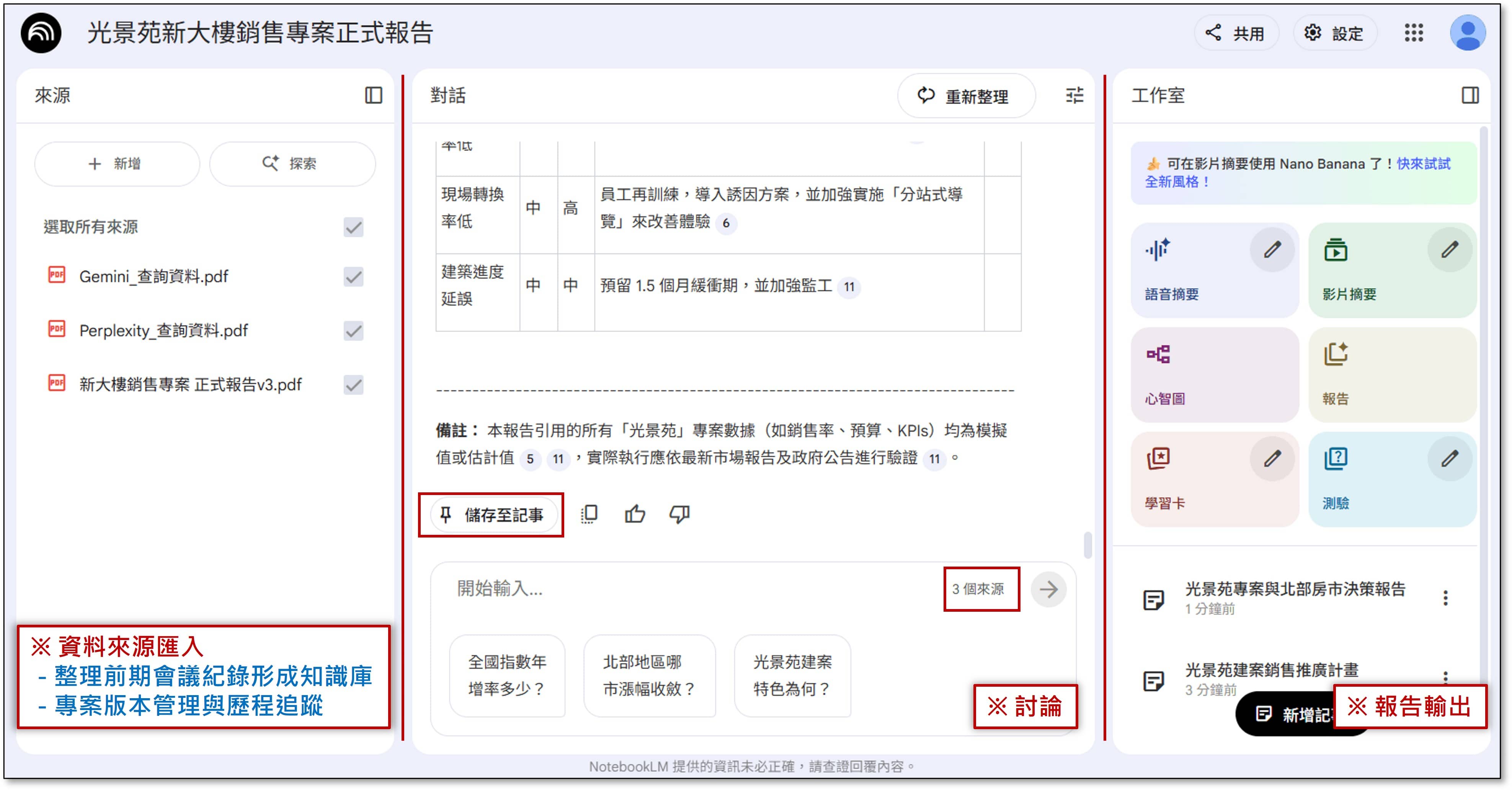
Task: Collapse the sources panel using the panel icon
Action: (373, 96)
